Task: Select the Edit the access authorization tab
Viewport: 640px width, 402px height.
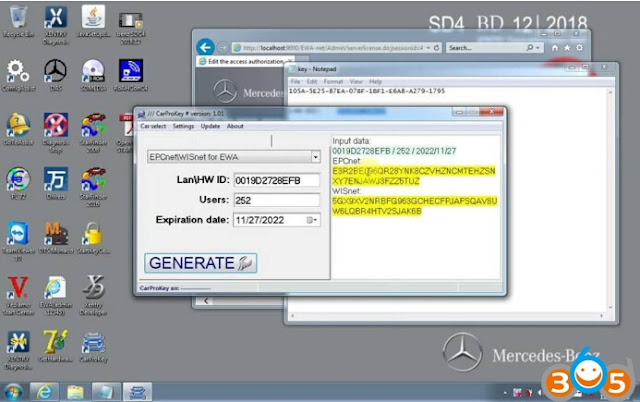Action: click(245, 62)
